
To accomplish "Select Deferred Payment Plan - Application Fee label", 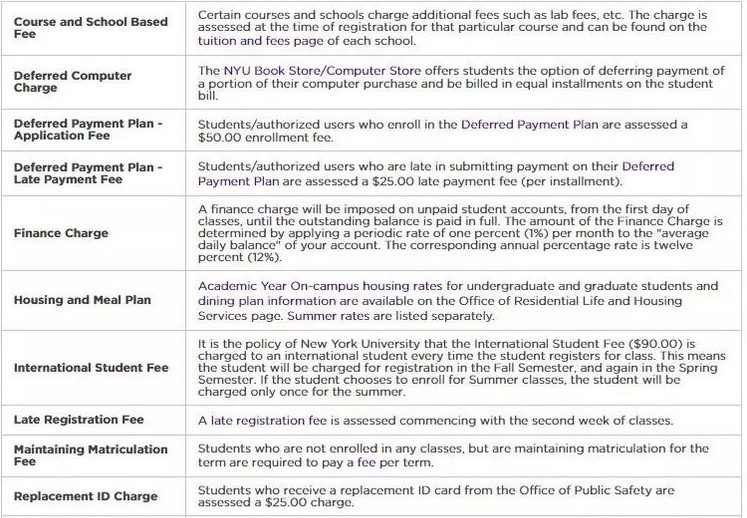I will point(88,130).
